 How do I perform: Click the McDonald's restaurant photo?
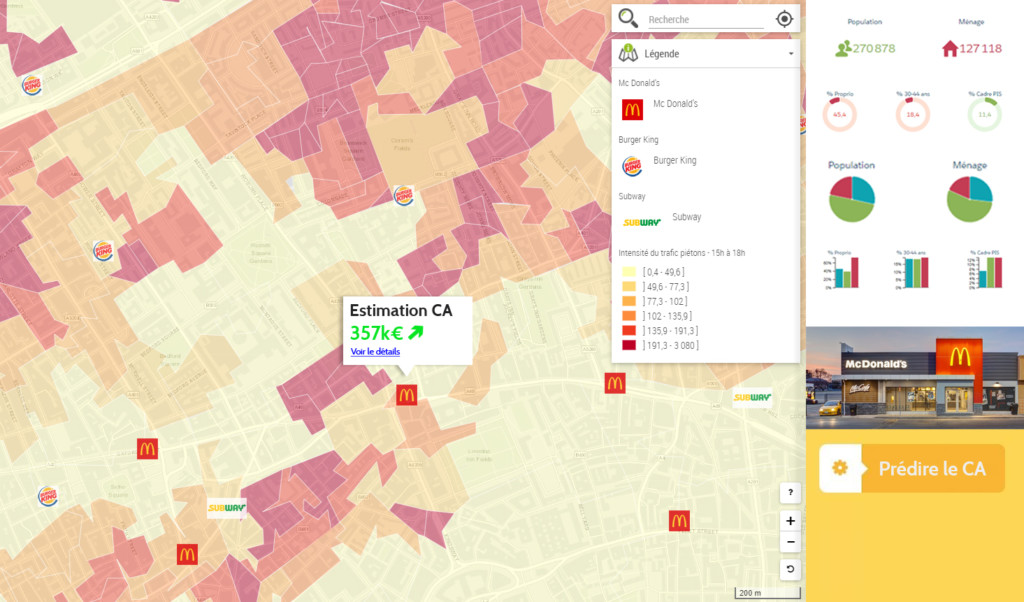[x=914, y=377]
